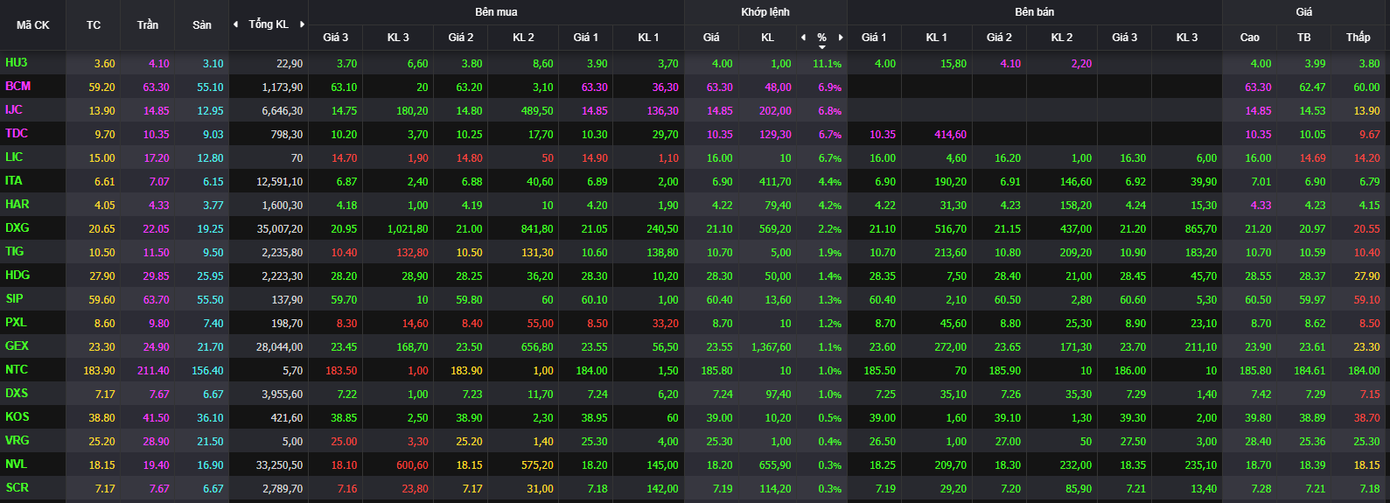Click the left arrow beside Tổng KL header
Viewport: 1390px width, 503px height.
point(235,24)
